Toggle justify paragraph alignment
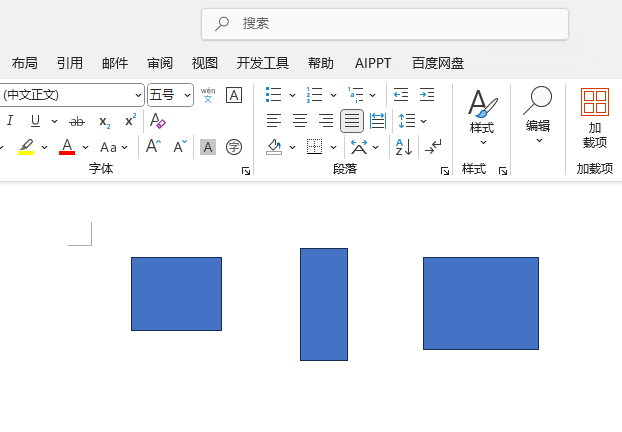 click(x=352, y=121)
